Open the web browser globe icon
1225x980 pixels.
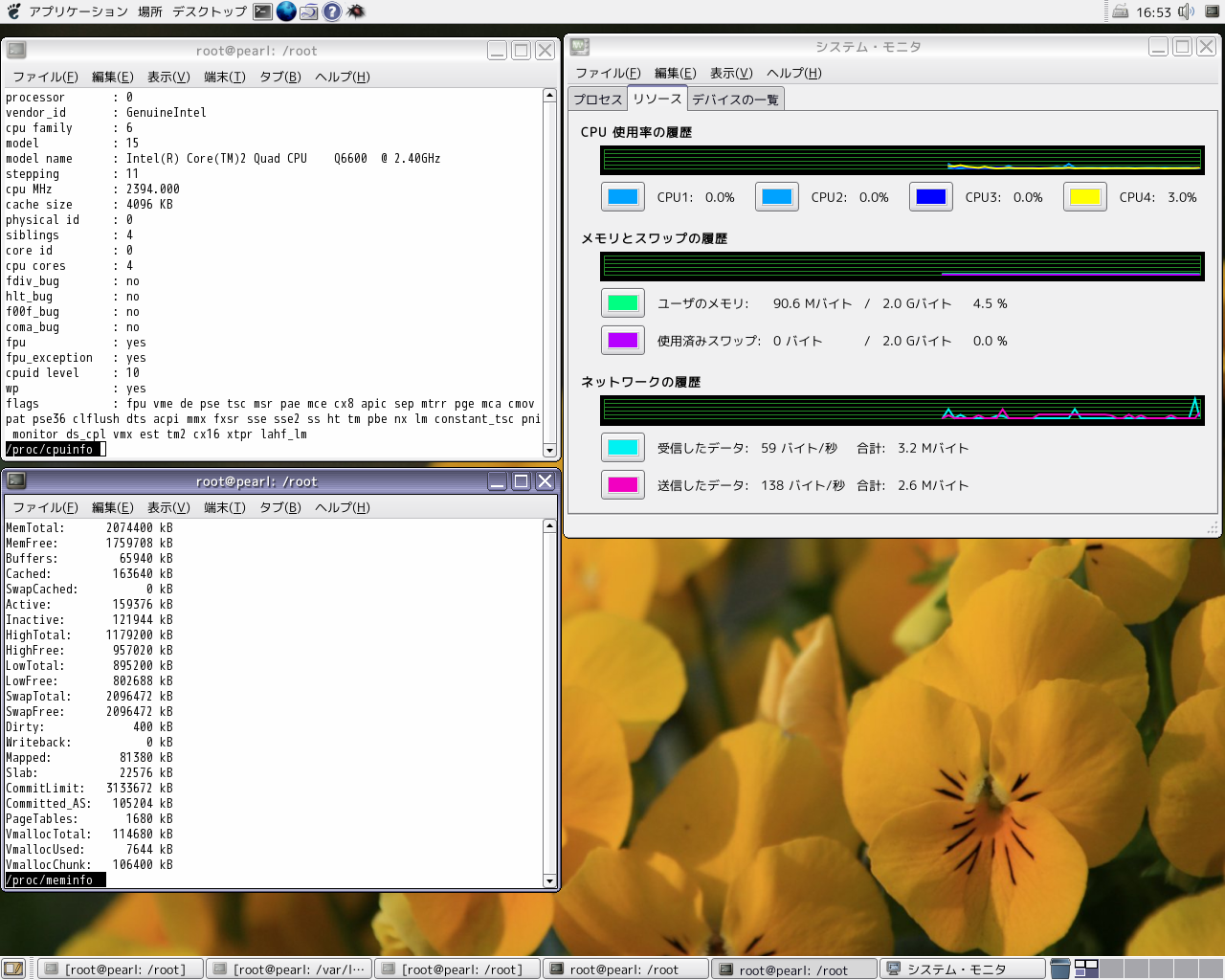286,11
